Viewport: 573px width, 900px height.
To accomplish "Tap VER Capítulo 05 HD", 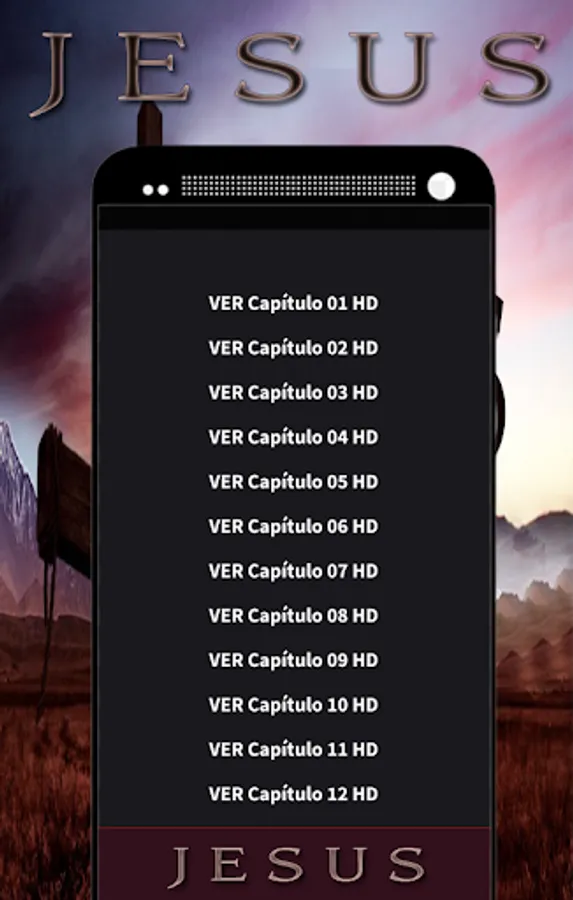I will click(293, 482).
